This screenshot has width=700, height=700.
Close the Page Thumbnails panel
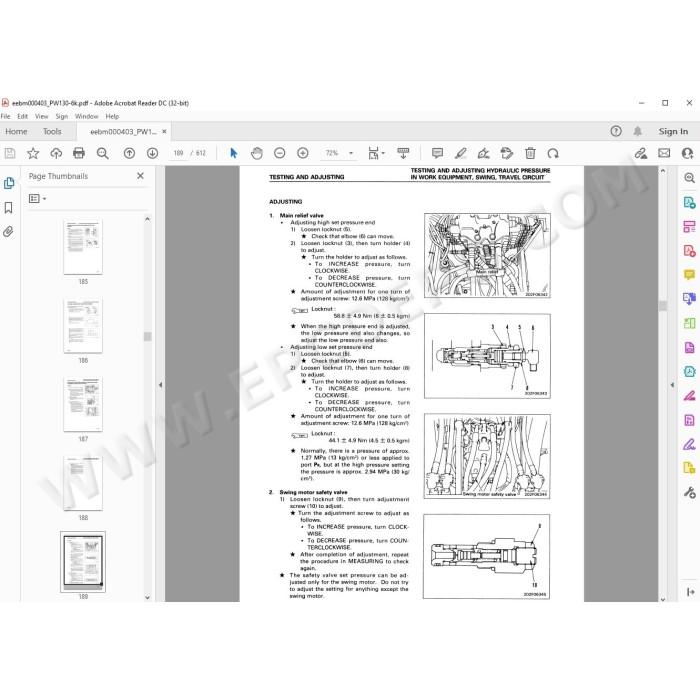point(141,176)
